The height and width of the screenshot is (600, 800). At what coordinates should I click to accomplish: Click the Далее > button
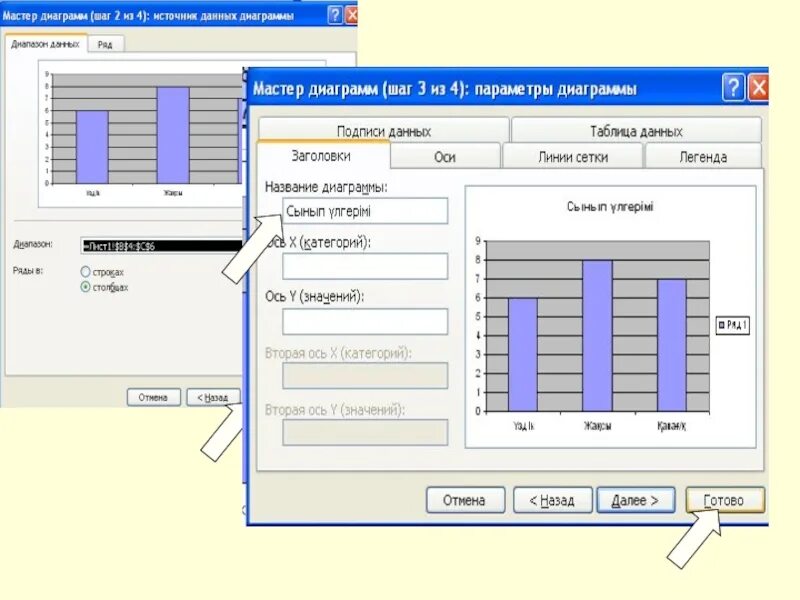(x=636, y=500)
